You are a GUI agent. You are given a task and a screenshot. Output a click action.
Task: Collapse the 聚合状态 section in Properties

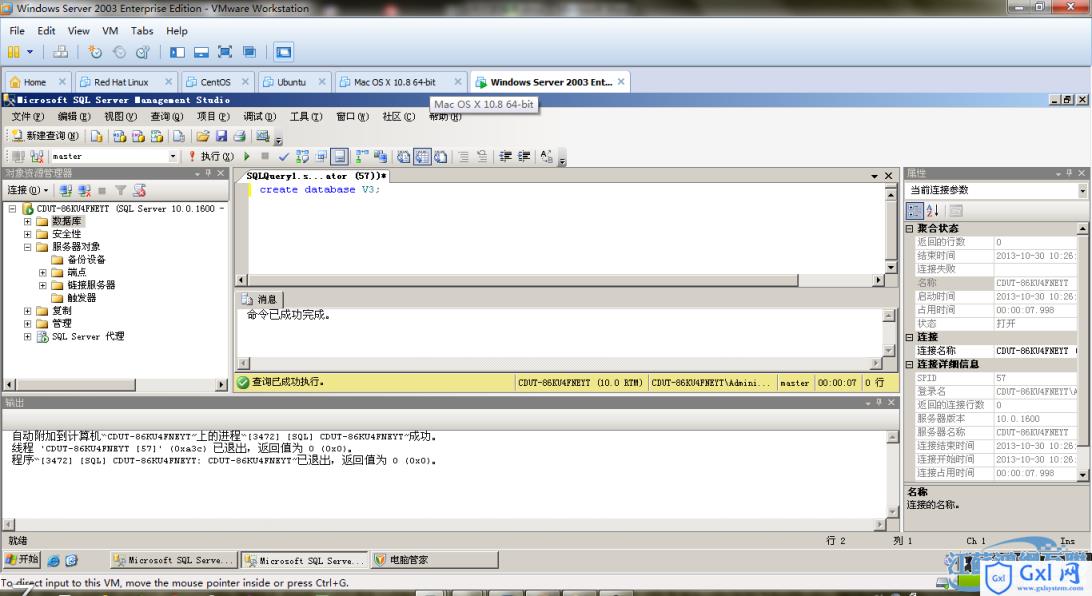pos(910,228)
